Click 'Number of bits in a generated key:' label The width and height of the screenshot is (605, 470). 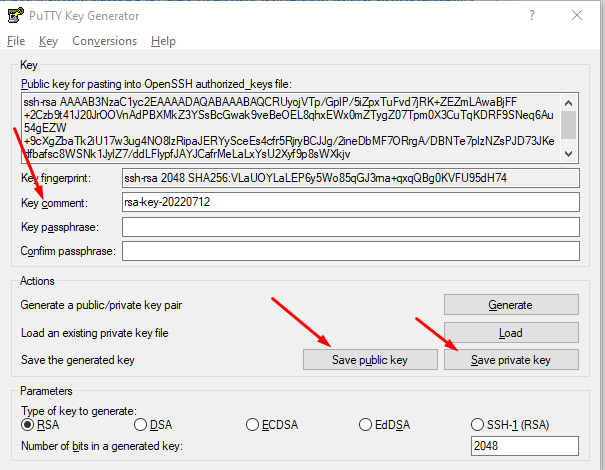point(102,446)
